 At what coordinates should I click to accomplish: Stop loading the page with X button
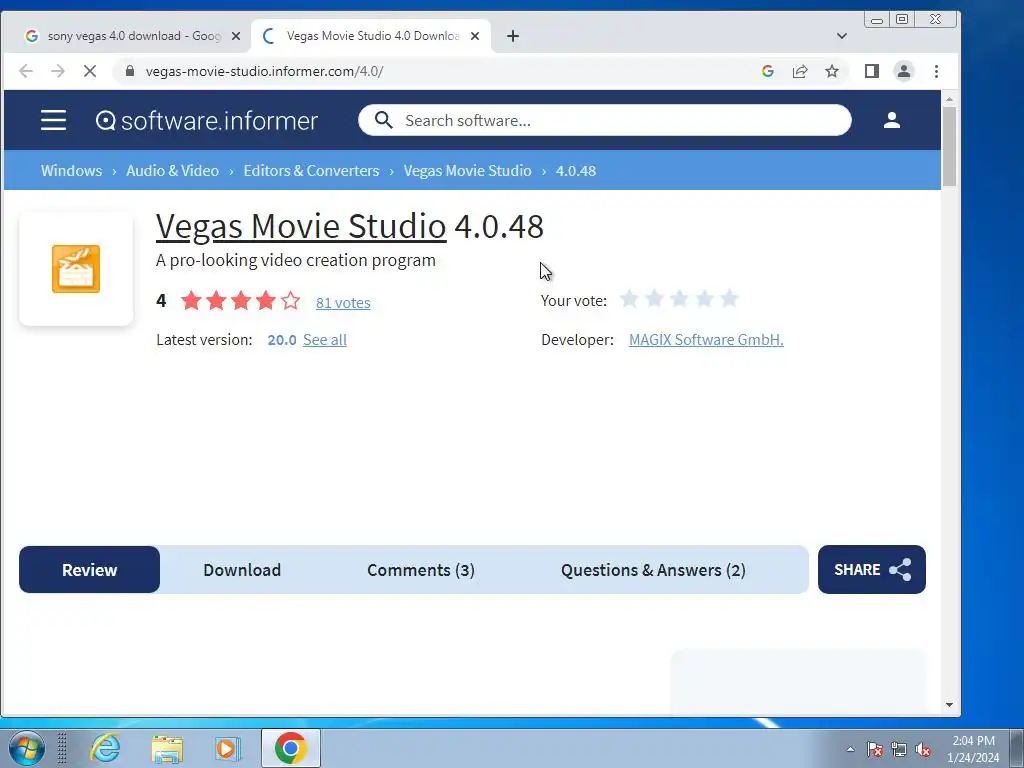90,71
